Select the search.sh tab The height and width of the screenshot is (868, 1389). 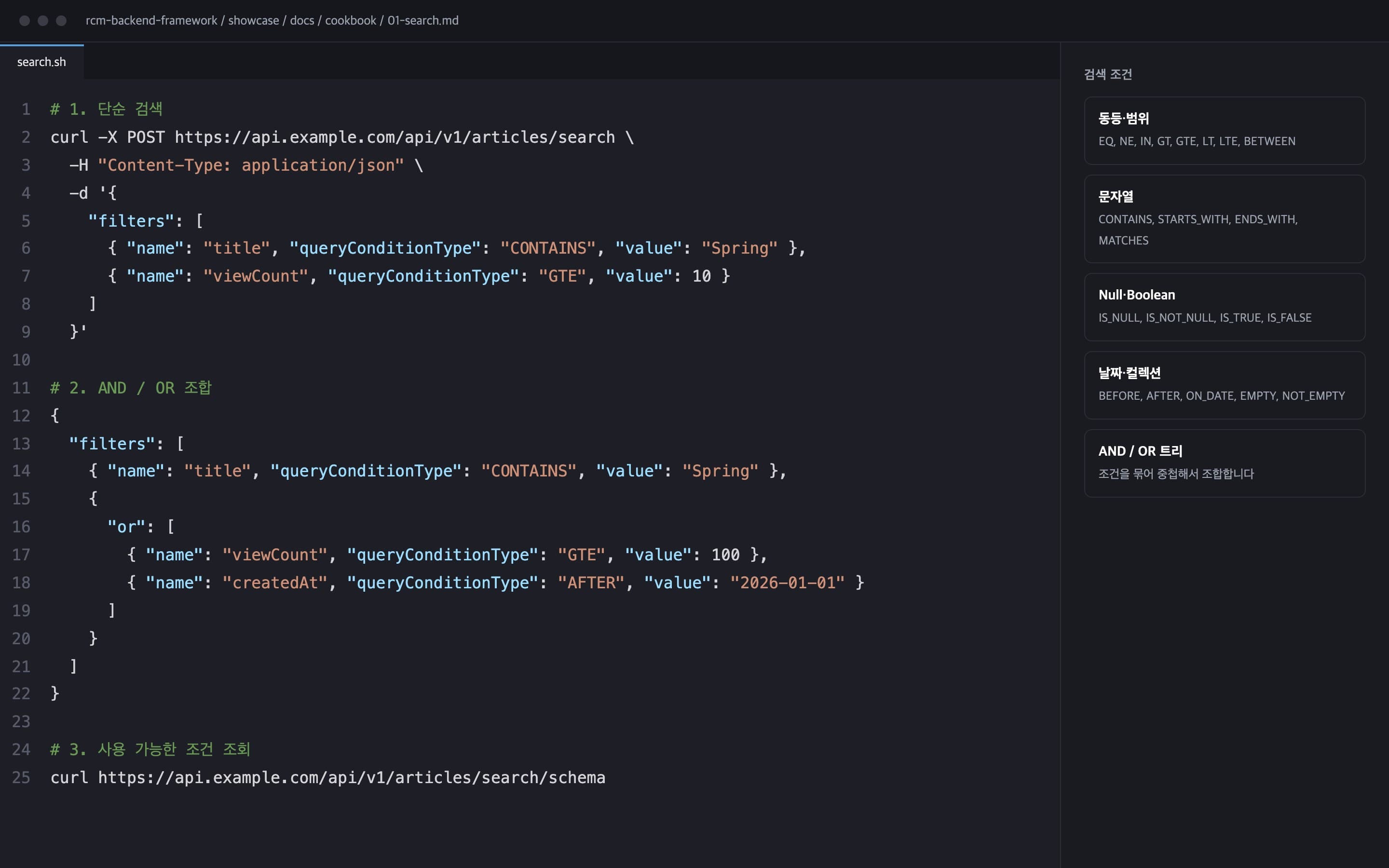[41, 62]
